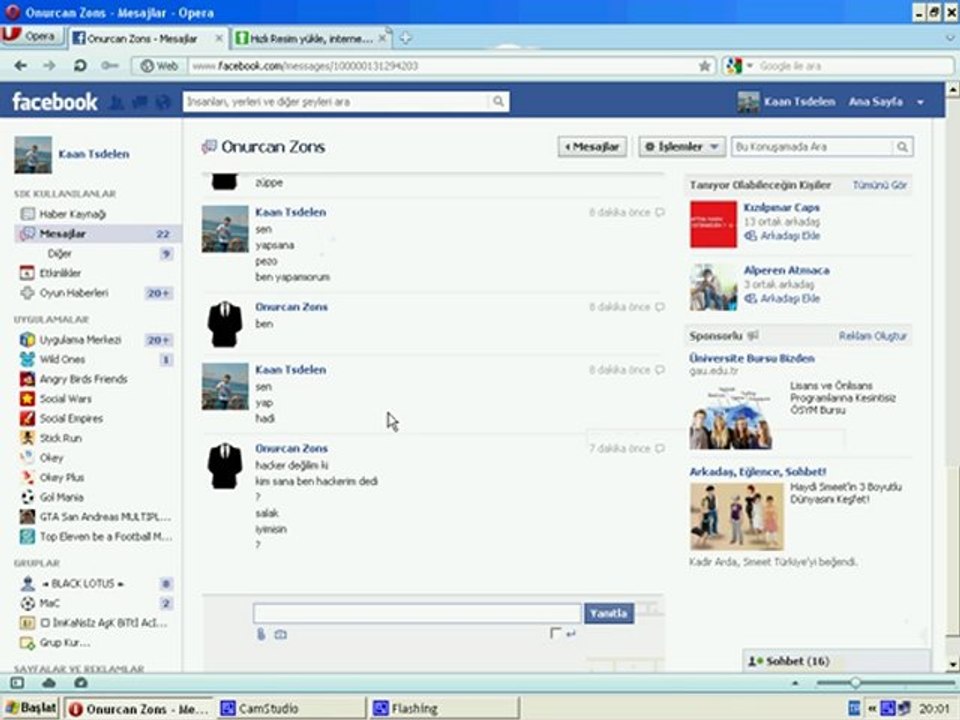Launch Angry Birds Friends app
The width and height of the screenshot is (960, 720).
83,379
